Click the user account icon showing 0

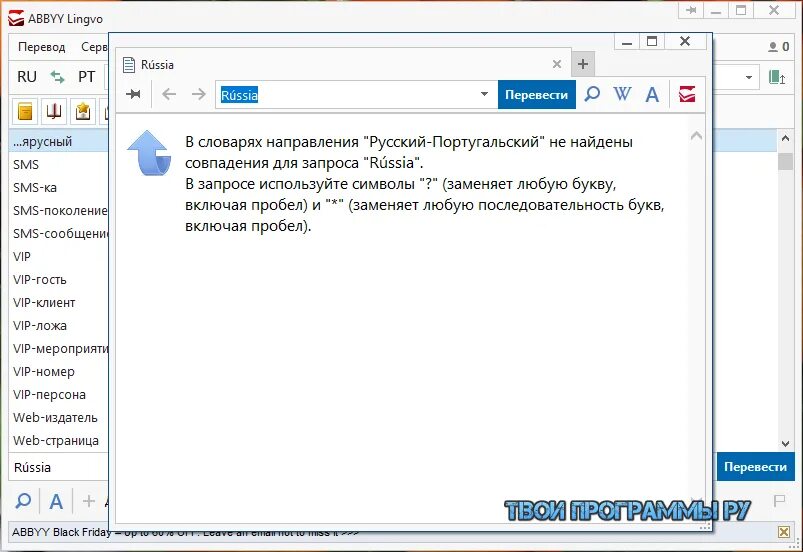(x=778, y=47)
